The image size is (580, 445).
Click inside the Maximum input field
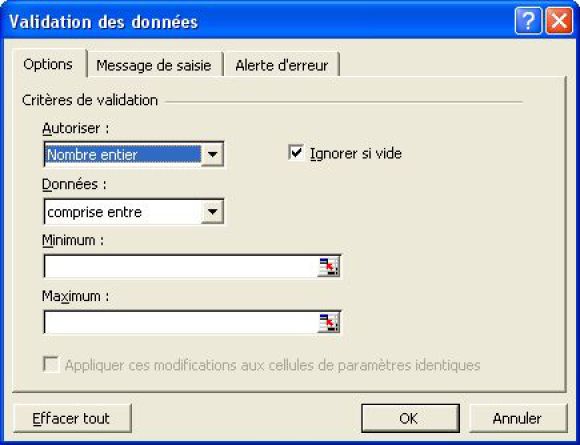coord(181,322)
